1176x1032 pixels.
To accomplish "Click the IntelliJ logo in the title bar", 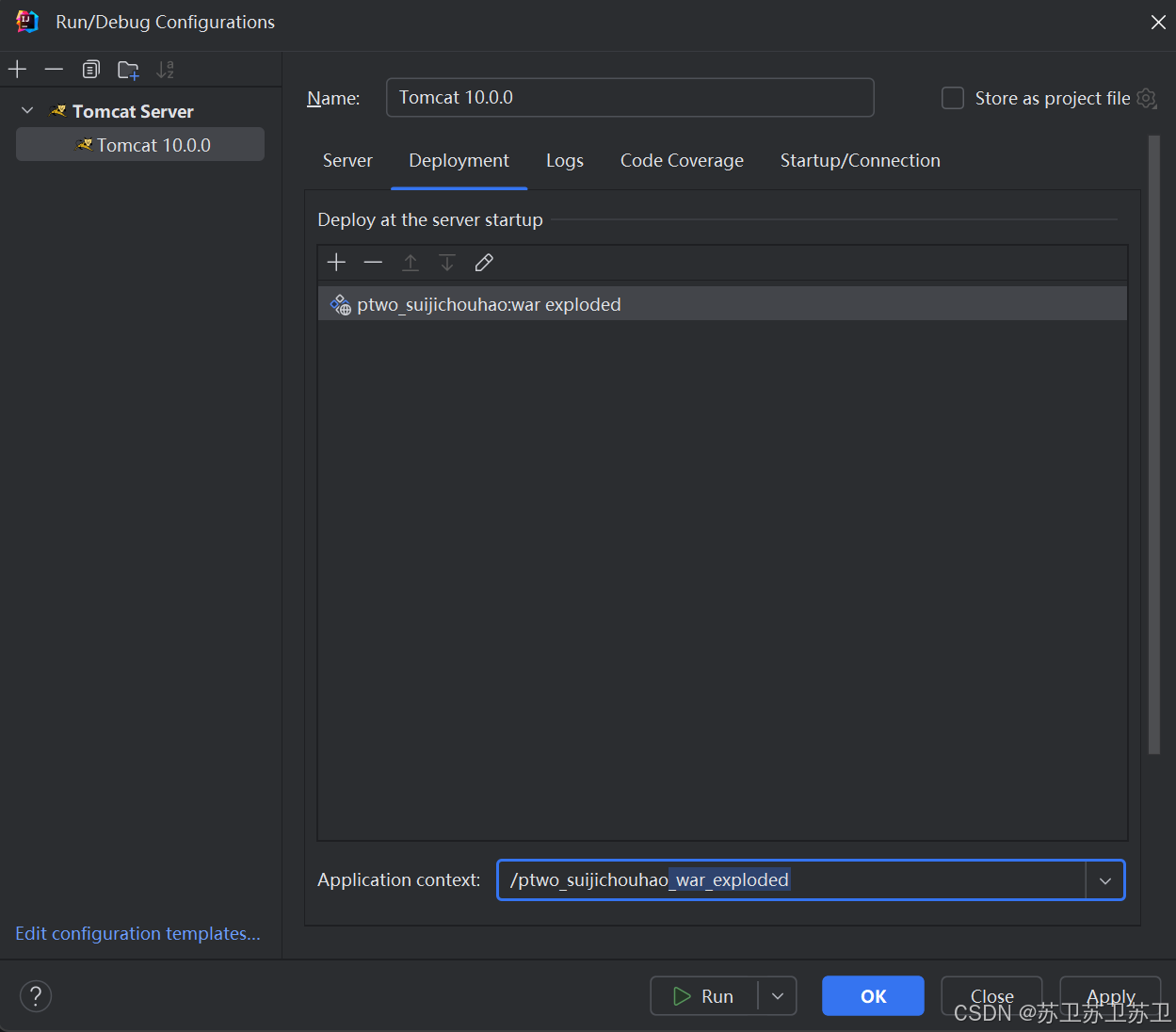I will click(27, 22).
